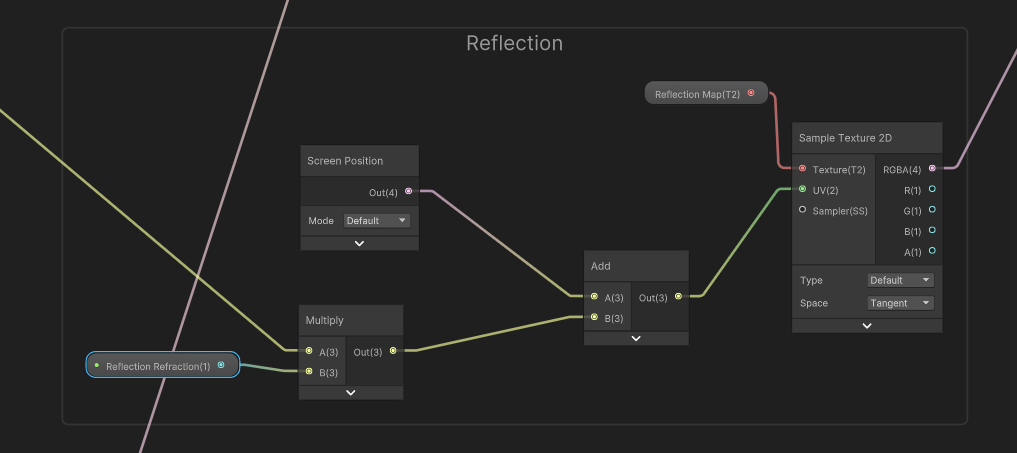Open the Sample Texture Type dropdown
Image resolution: width=1017 pixels, height=453 pixels.
[x=900, y=280]
